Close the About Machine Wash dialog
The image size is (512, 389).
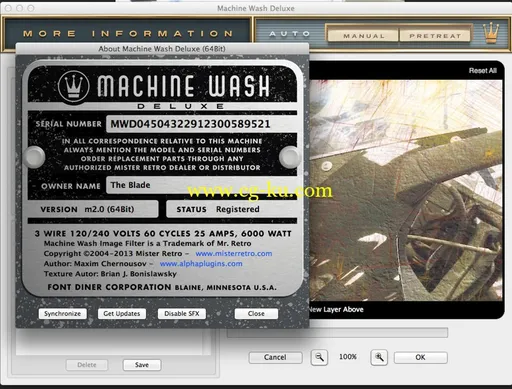tap(256, 314)
